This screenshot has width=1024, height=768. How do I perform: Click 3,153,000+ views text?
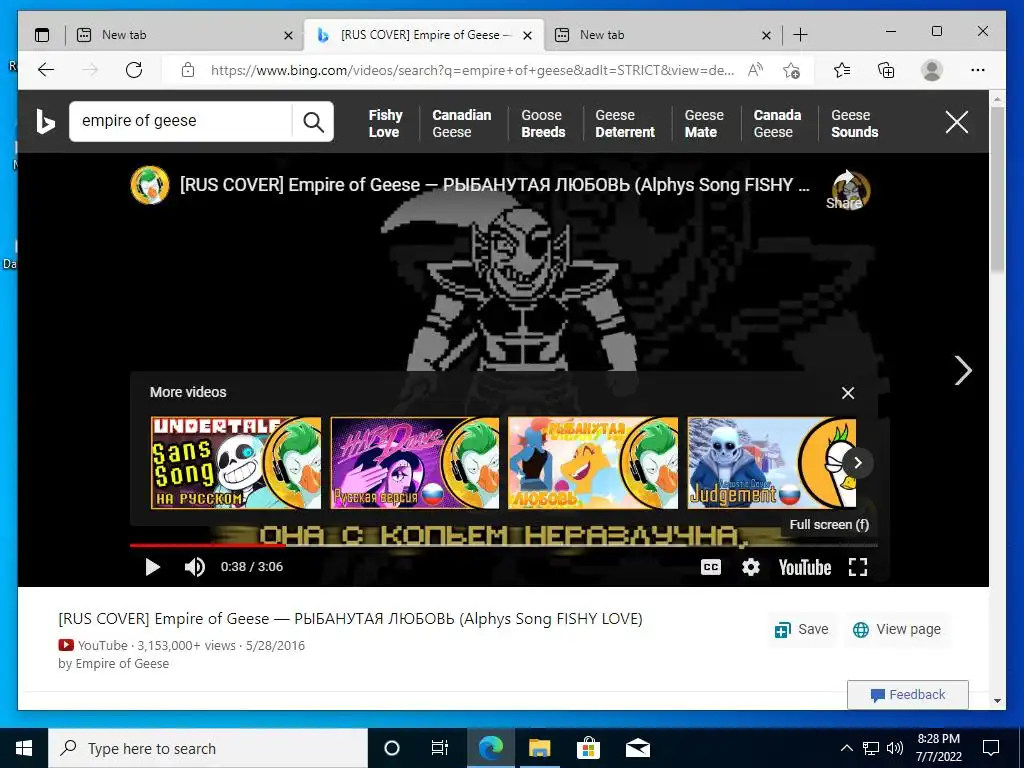(x=185, y=646)
